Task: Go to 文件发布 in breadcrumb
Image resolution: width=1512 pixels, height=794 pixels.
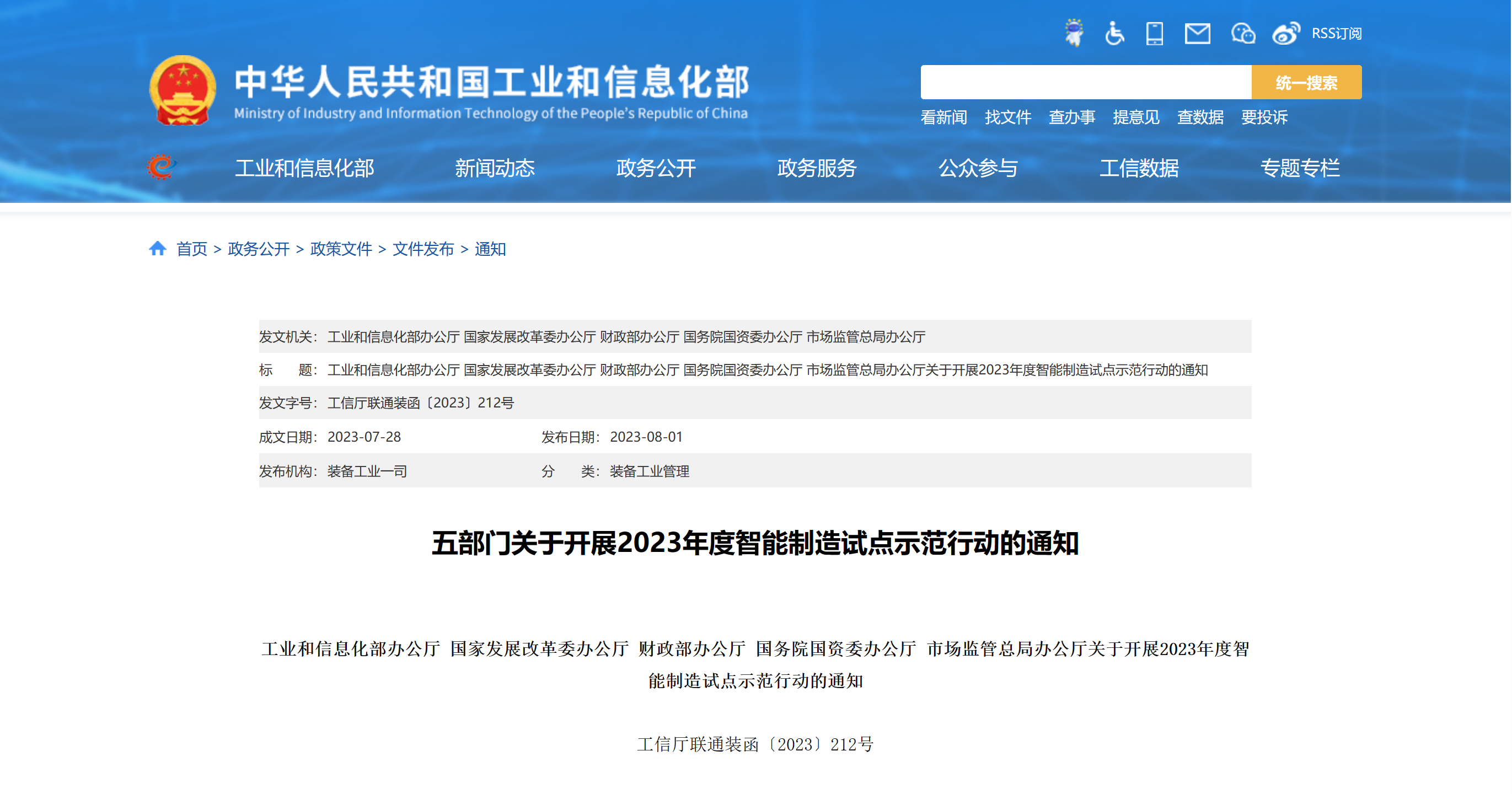Action: tap(423, 249)
